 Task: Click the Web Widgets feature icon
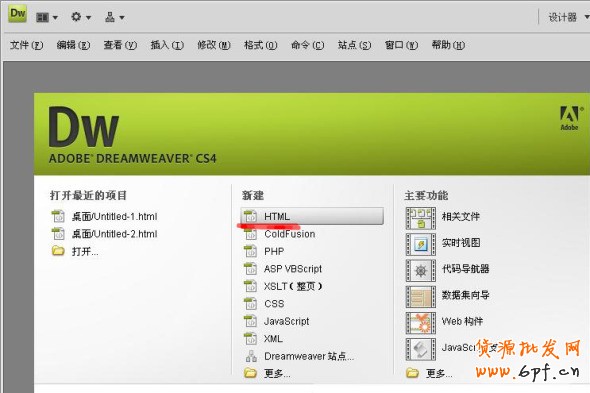pos(421,323)
